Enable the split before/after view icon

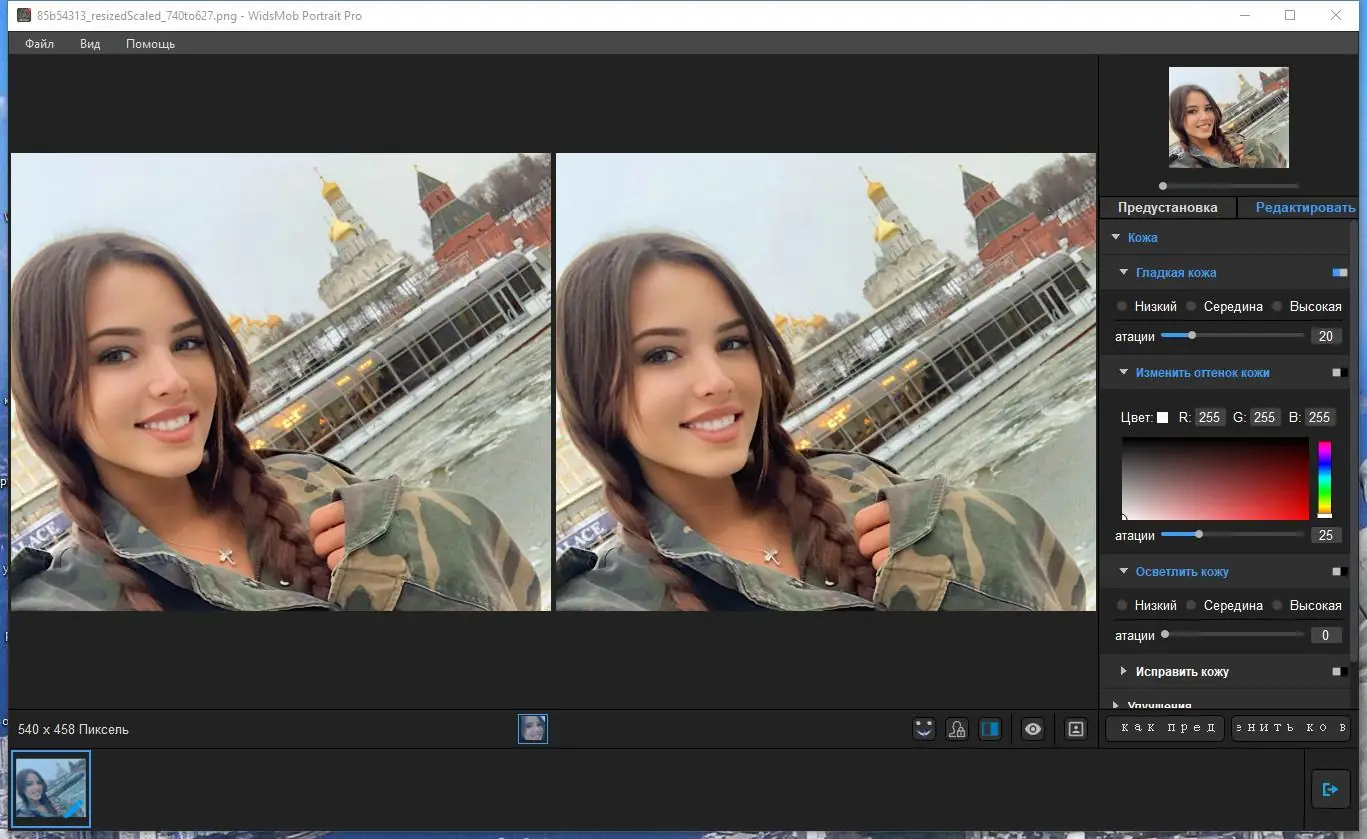[x=990, y=728]
